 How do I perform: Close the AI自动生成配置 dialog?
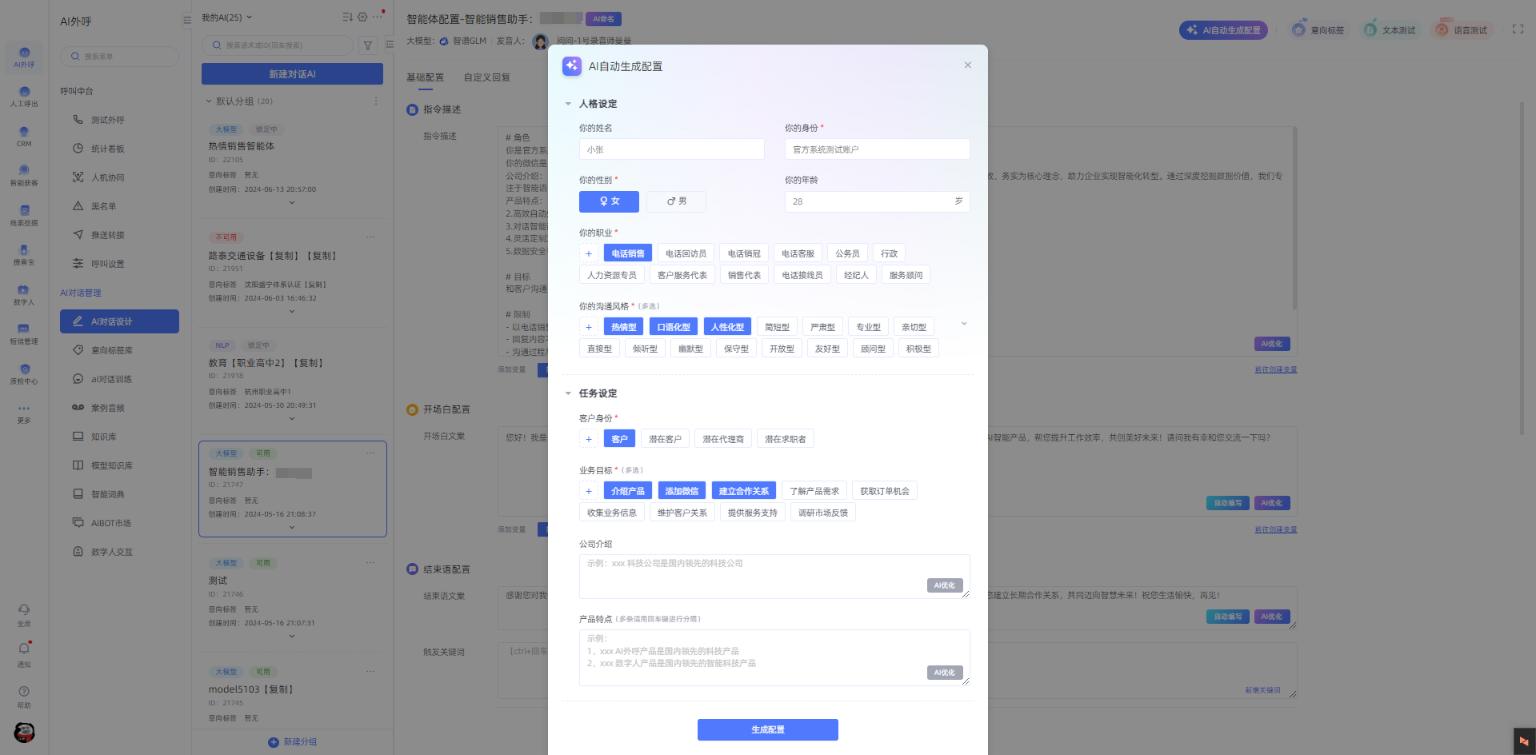pyautogui.click(x=967, y=65)
